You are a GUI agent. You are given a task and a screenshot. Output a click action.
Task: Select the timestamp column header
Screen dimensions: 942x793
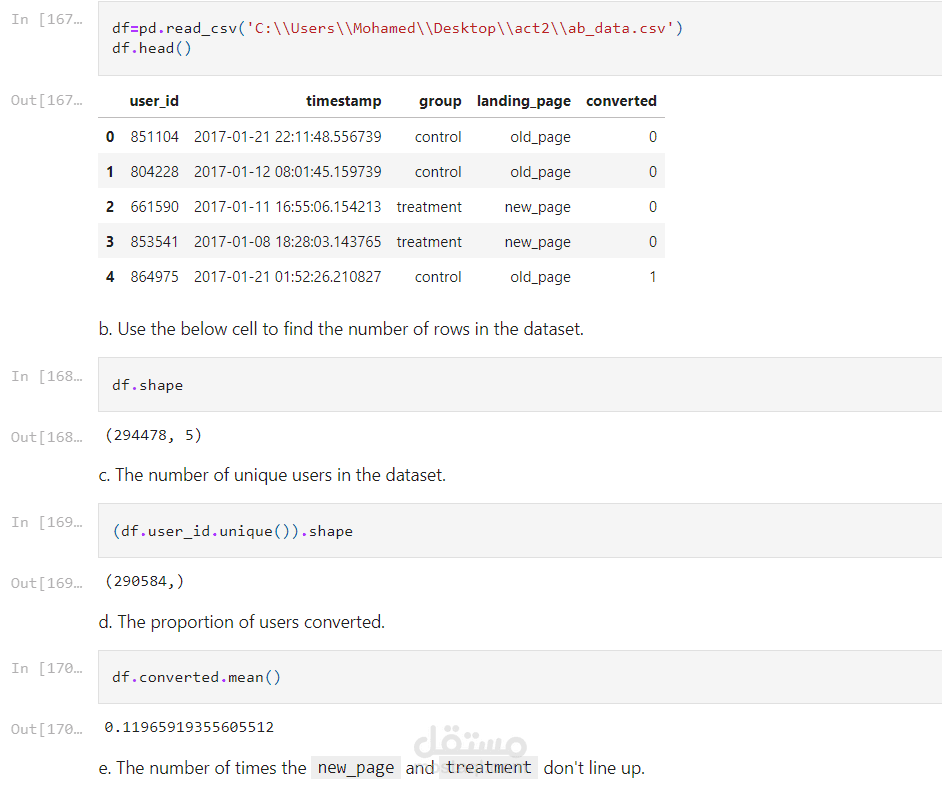pyautogui.click(x=344, y=101)
